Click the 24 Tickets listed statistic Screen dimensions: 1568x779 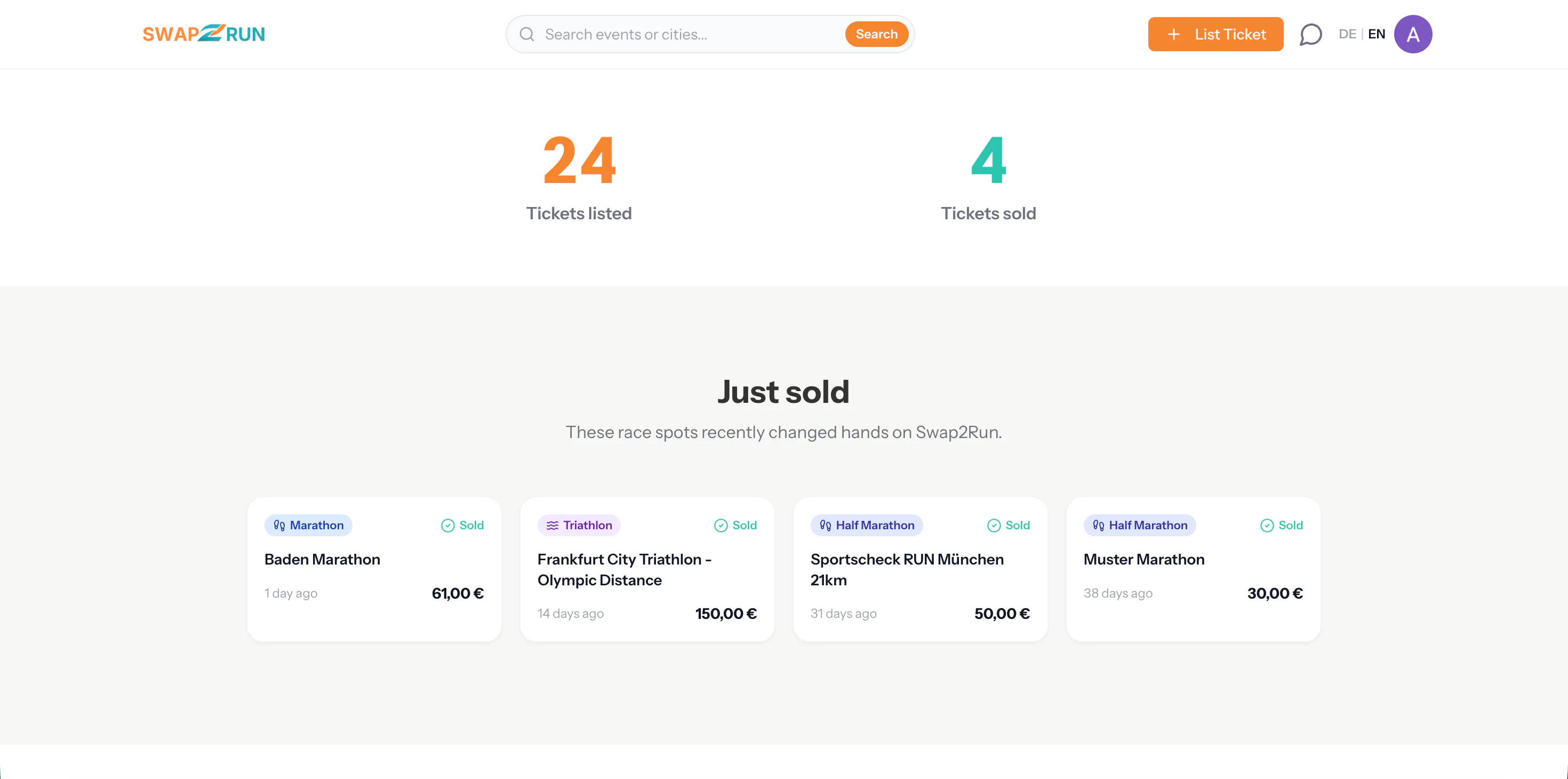[579, 177]
